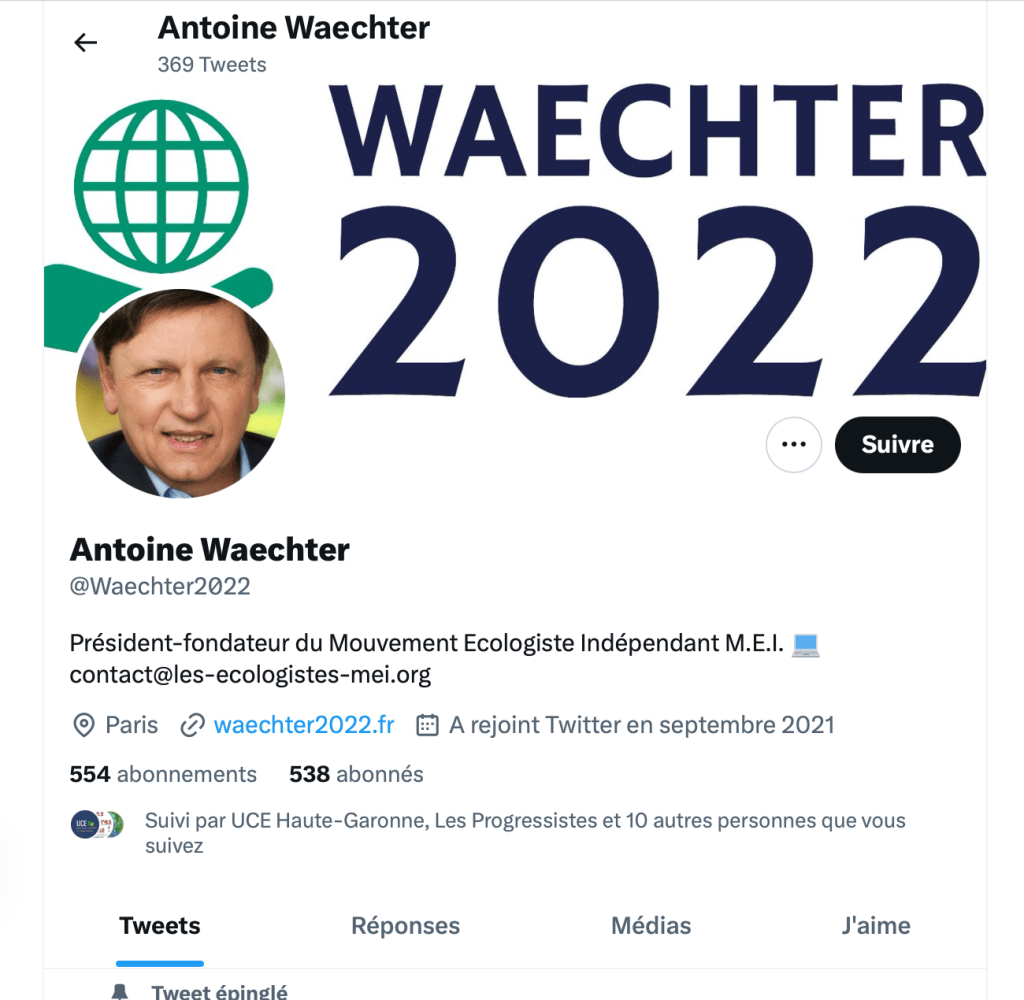
Task: Open mutual followers UCE Haute-Garonne text
Action: point(525,833)
